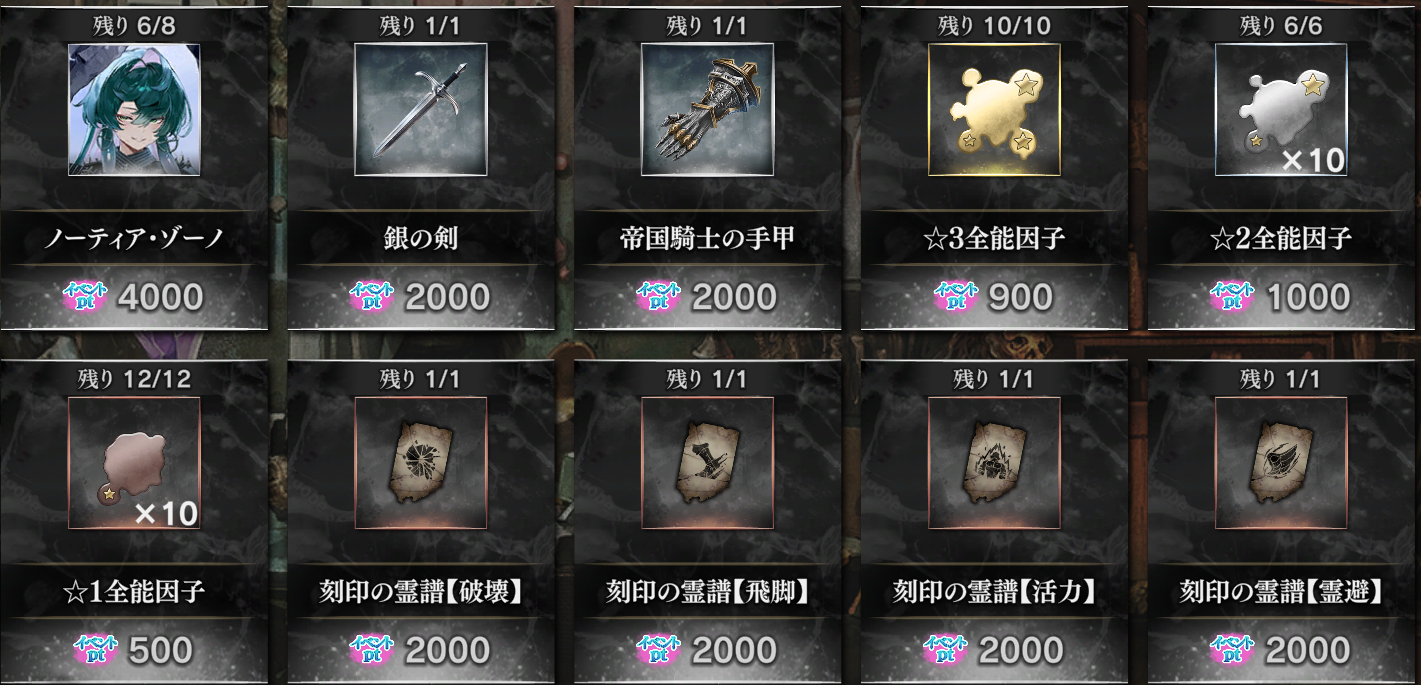Click the 帝国騎士の手甲 item name label
The width and height of the screenshot is (1421, 685).
707,239
